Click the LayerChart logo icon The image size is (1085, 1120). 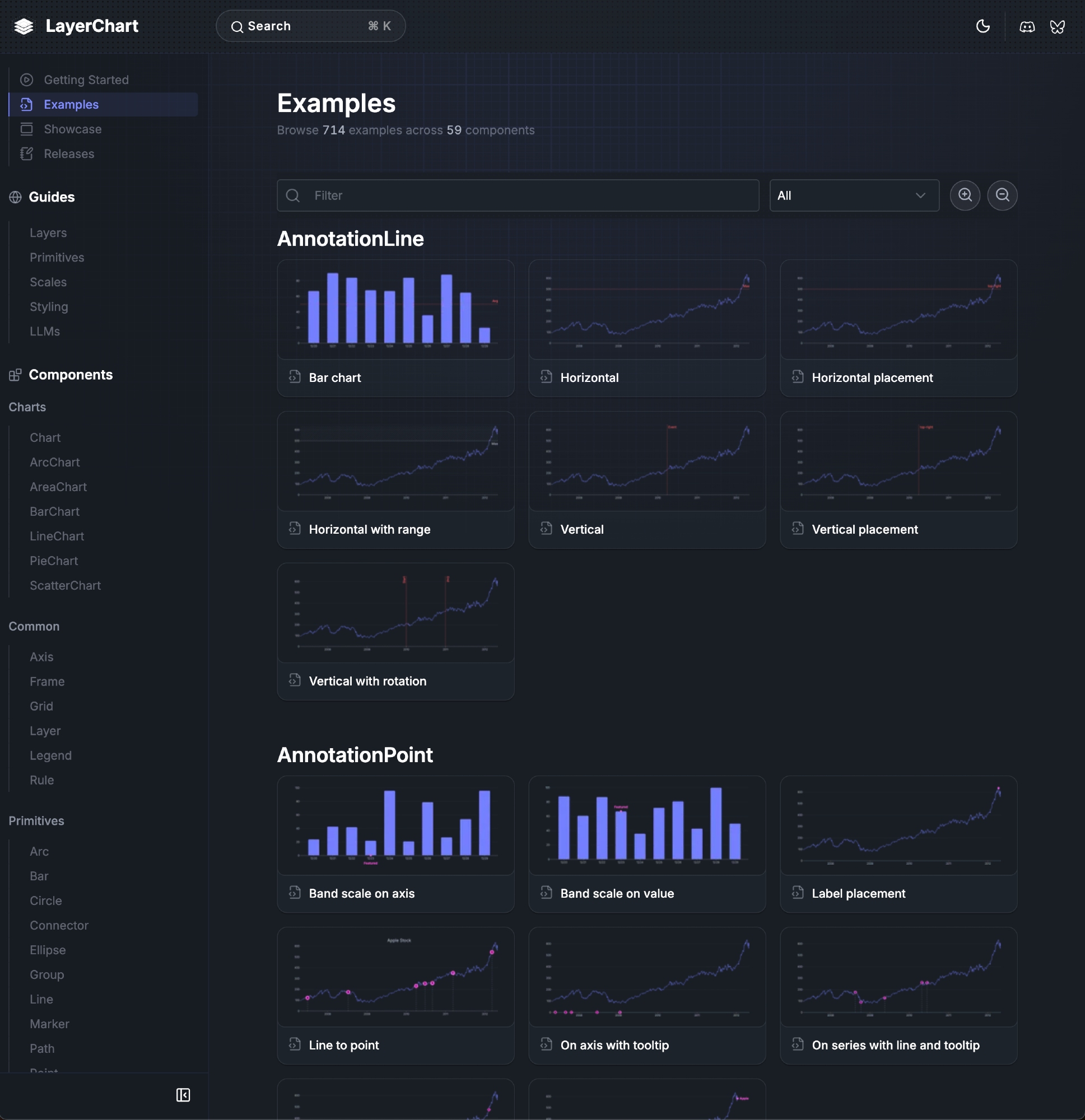[x=24, y=26]
